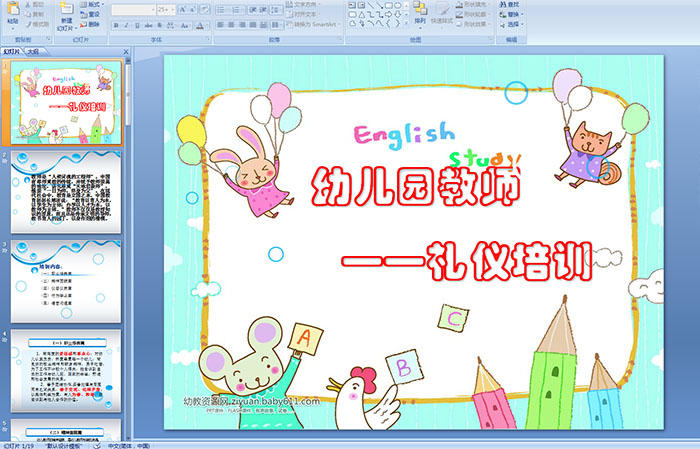The image size is (700, 449).
Task: Select the Text Box shape in gallery
Action: click(352, 5)
